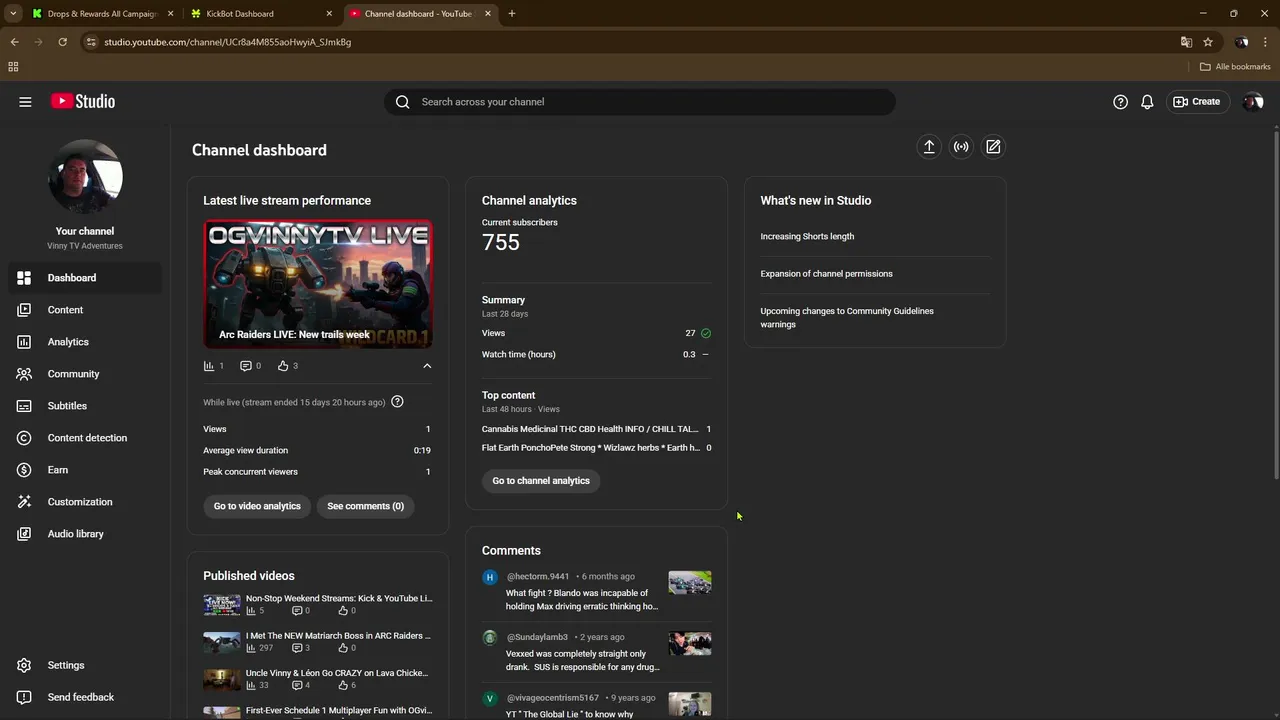Viewport: 1280px width, 720px height.
Task: Open First-Ever Schedule 1 Multiplayer video
Action: click(x=339, y=710)
